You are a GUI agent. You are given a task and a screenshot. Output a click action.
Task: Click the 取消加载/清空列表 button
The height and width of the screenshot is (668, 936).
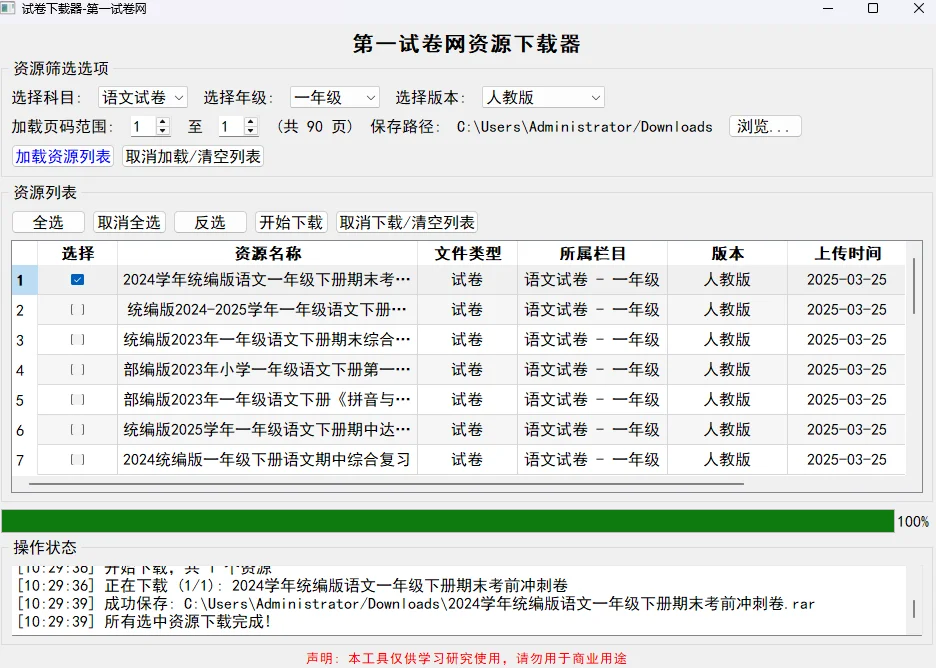tap(193, 156)
